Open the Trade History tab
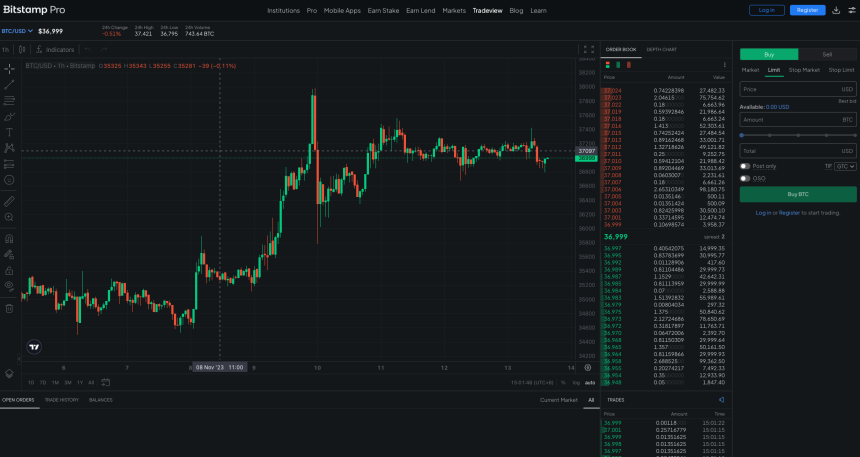This screenshot has width=860, height=457. click(x=61, y=400)
